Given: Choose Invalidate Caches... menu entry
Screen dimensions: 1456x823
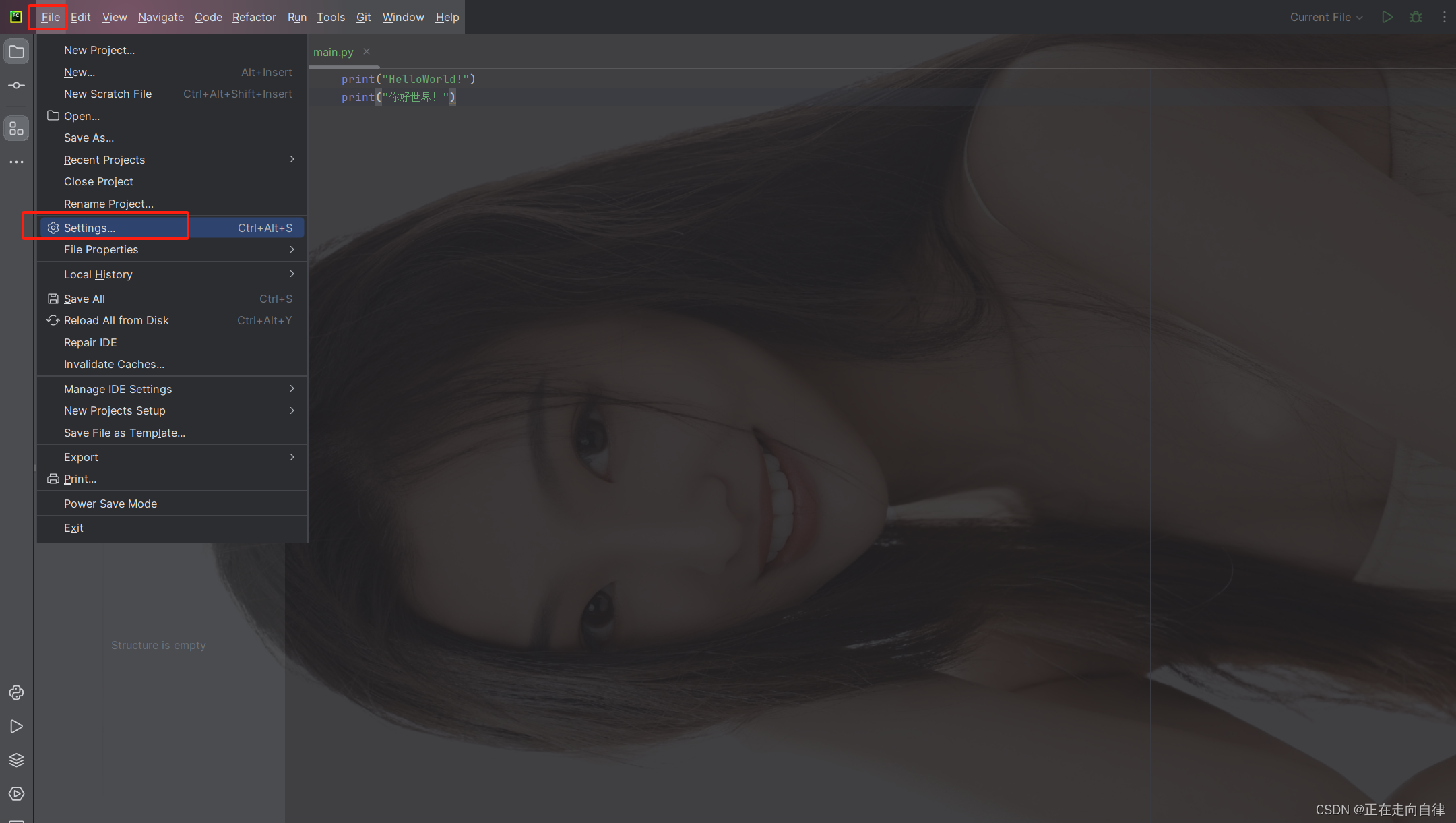Looking at the screenshot, I should [x=172, y=364].
